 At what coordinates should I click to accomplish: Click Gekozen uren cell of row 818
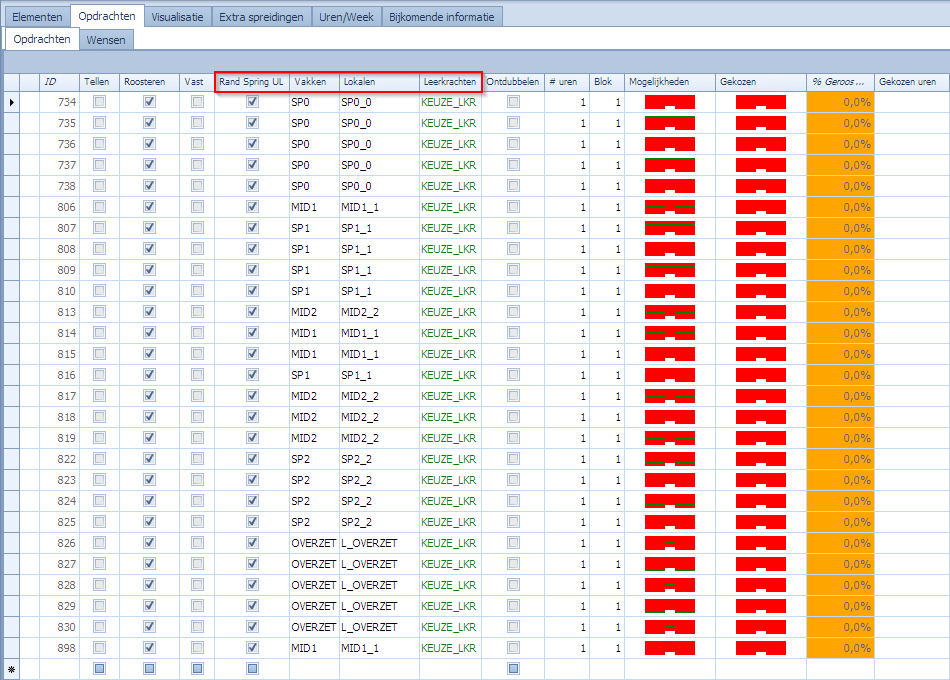pyautogui.click(x=911, y=417)
